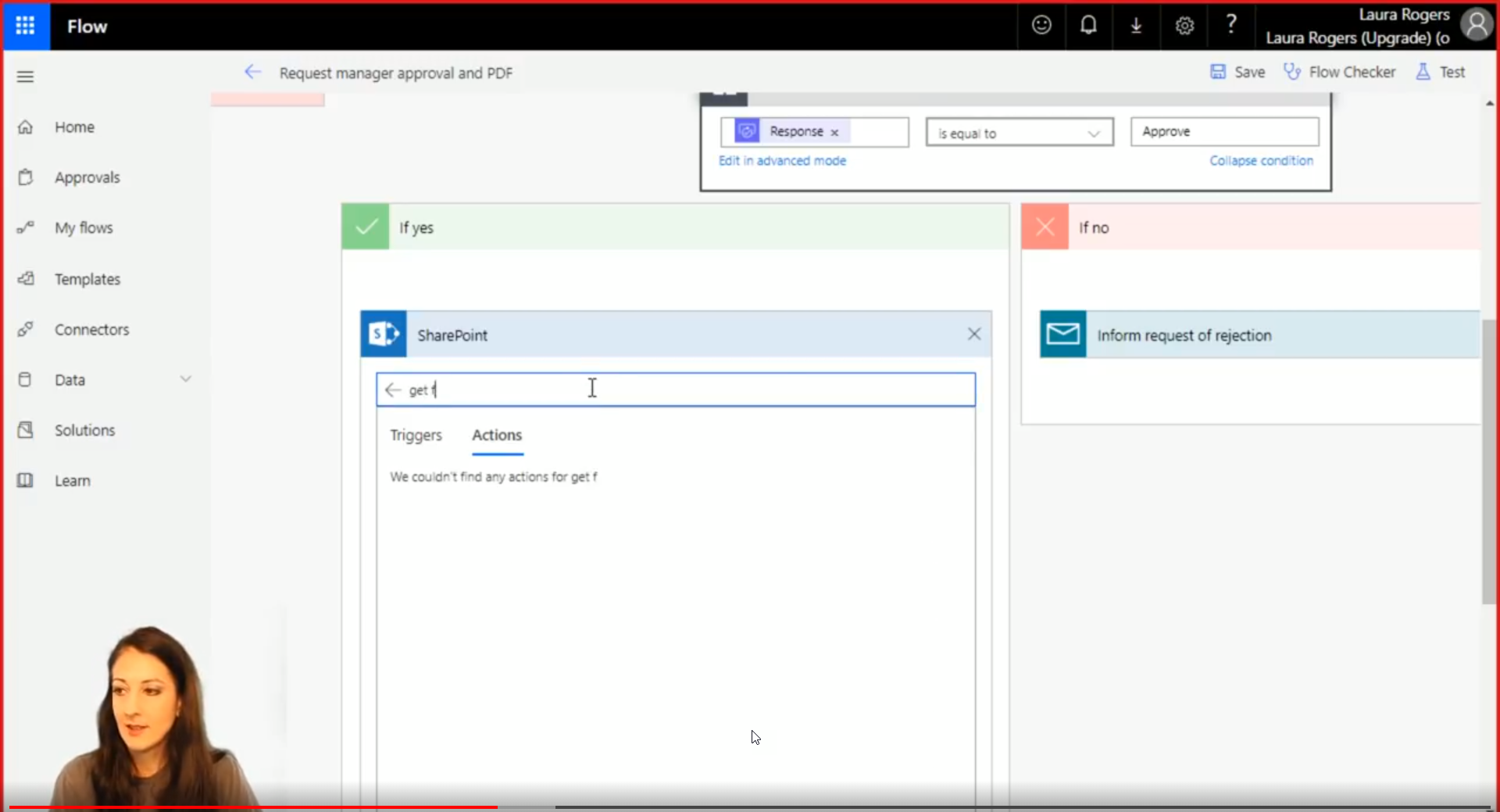This screenshot has height=812, width=1500.
Task: Click the SharePoint connector icon on the action card
Action: tap(384, 334)
